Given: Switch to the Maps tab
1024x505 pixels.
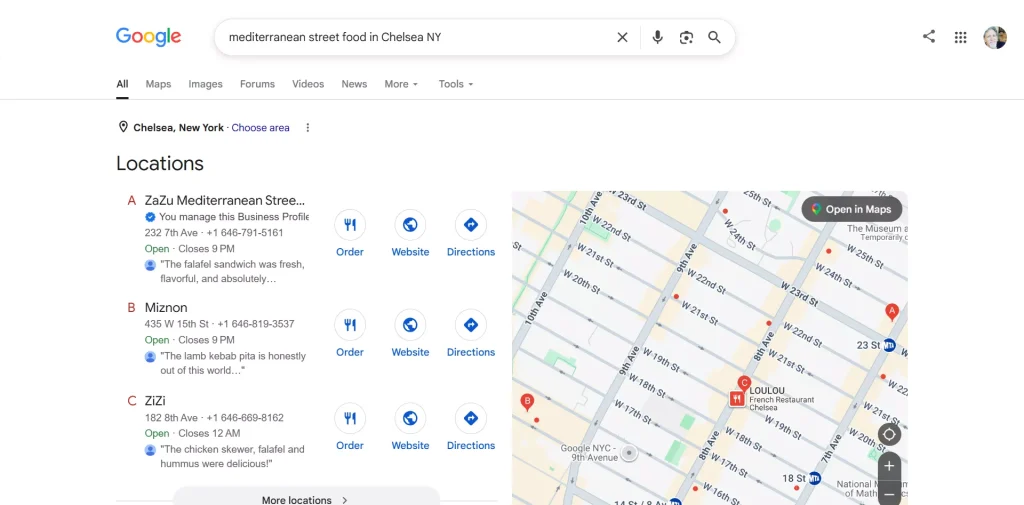Looking at the screenshot, I should (x=158, y=84).
